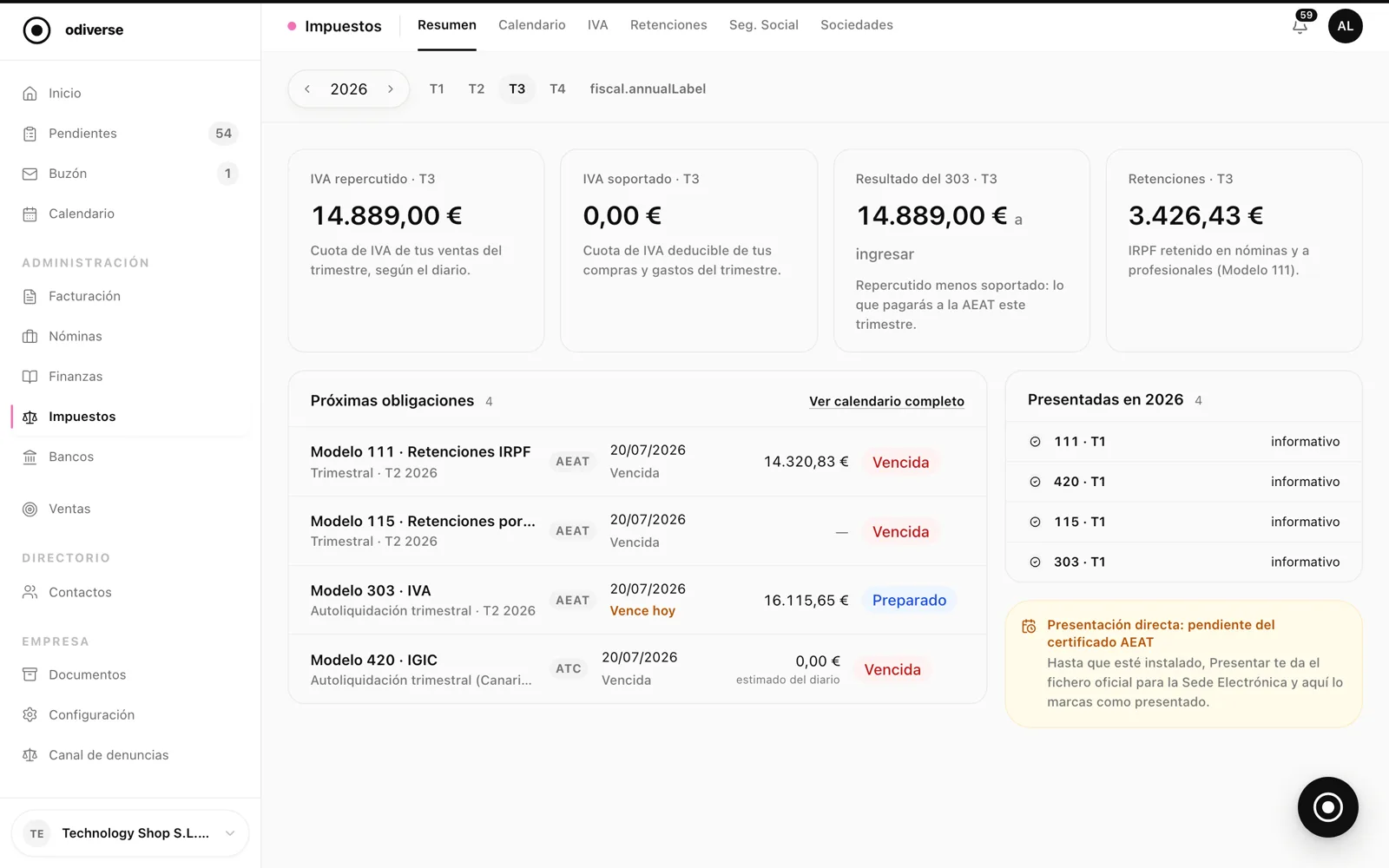Viewport: 1389px width, 868px height.
Task: Open Modelo 115 · Retenciones obligation row
Action: point(637,531)
